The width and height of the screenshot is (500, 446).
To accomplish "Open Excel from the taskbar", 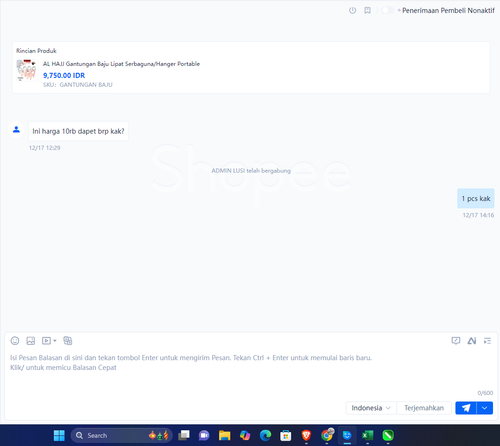I will 368,435.
